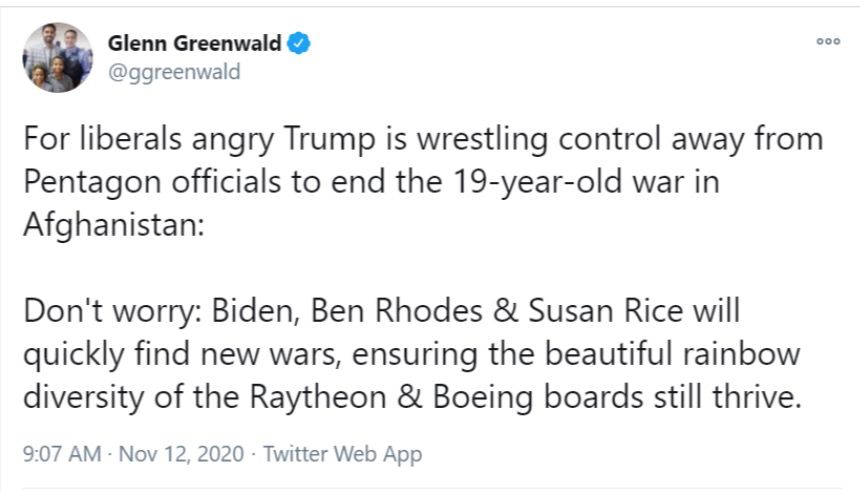Click the name Biden in the tweet
This screenshot has height=492, width=860.
pyautogui.click(x=252, y=311)
